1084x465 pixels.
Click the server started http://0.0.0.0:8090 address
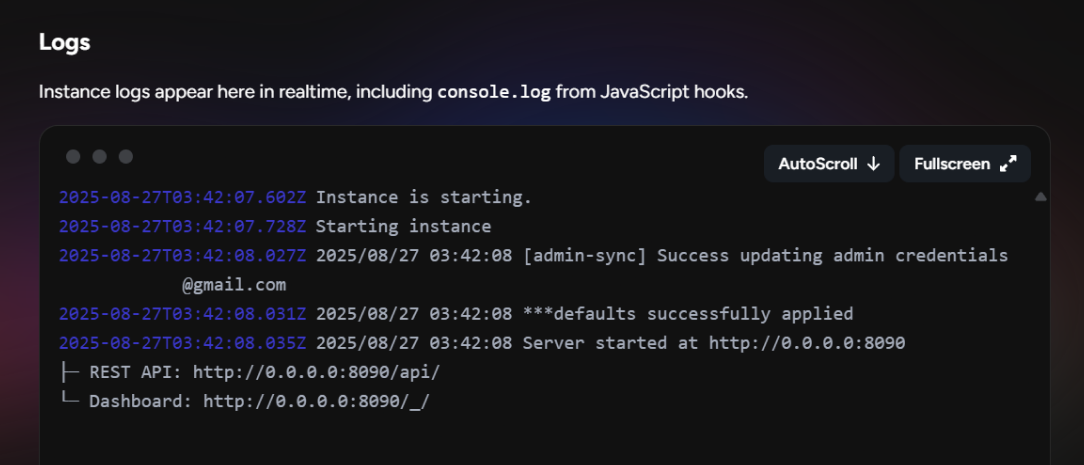[x=807, y=343]
